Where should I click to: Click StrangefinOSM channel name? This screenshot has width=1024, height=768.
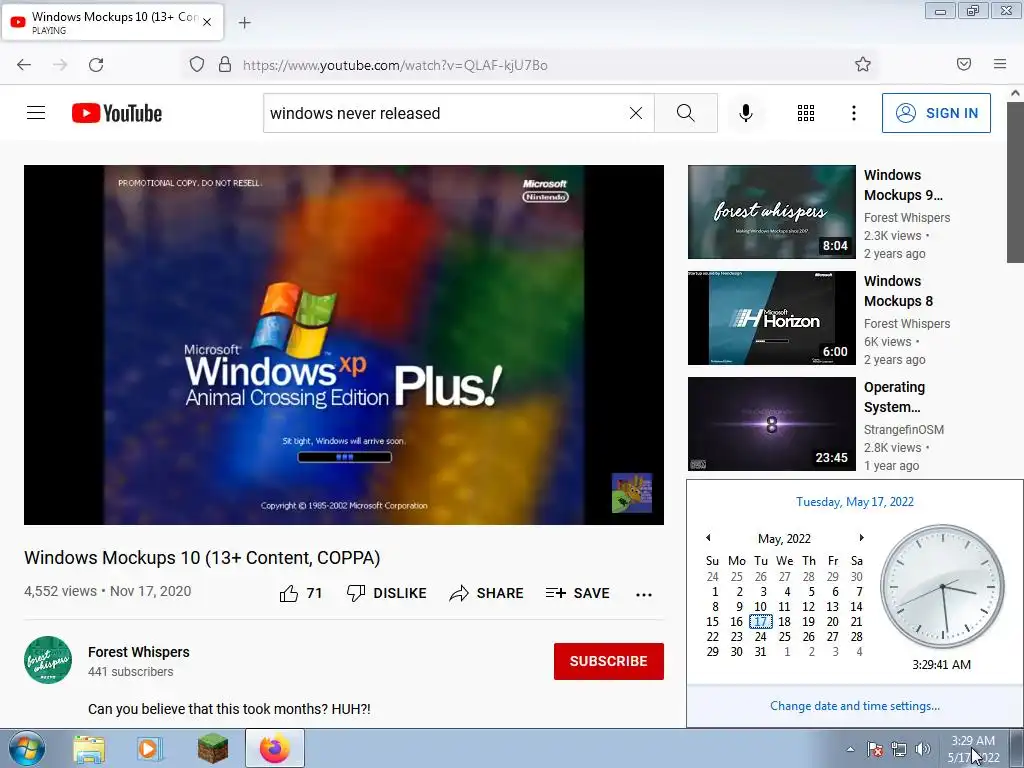(904, 429)
